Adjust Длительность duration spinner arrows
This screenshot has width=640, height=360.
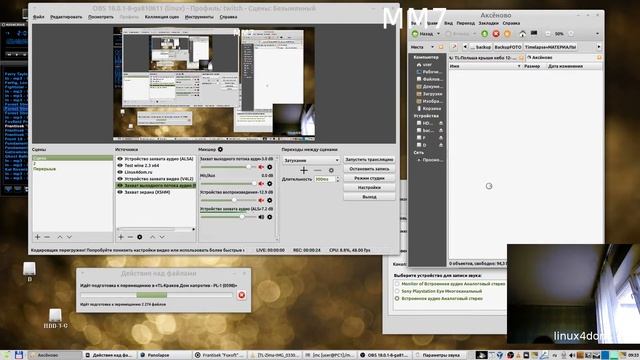[x=337, y=179]
